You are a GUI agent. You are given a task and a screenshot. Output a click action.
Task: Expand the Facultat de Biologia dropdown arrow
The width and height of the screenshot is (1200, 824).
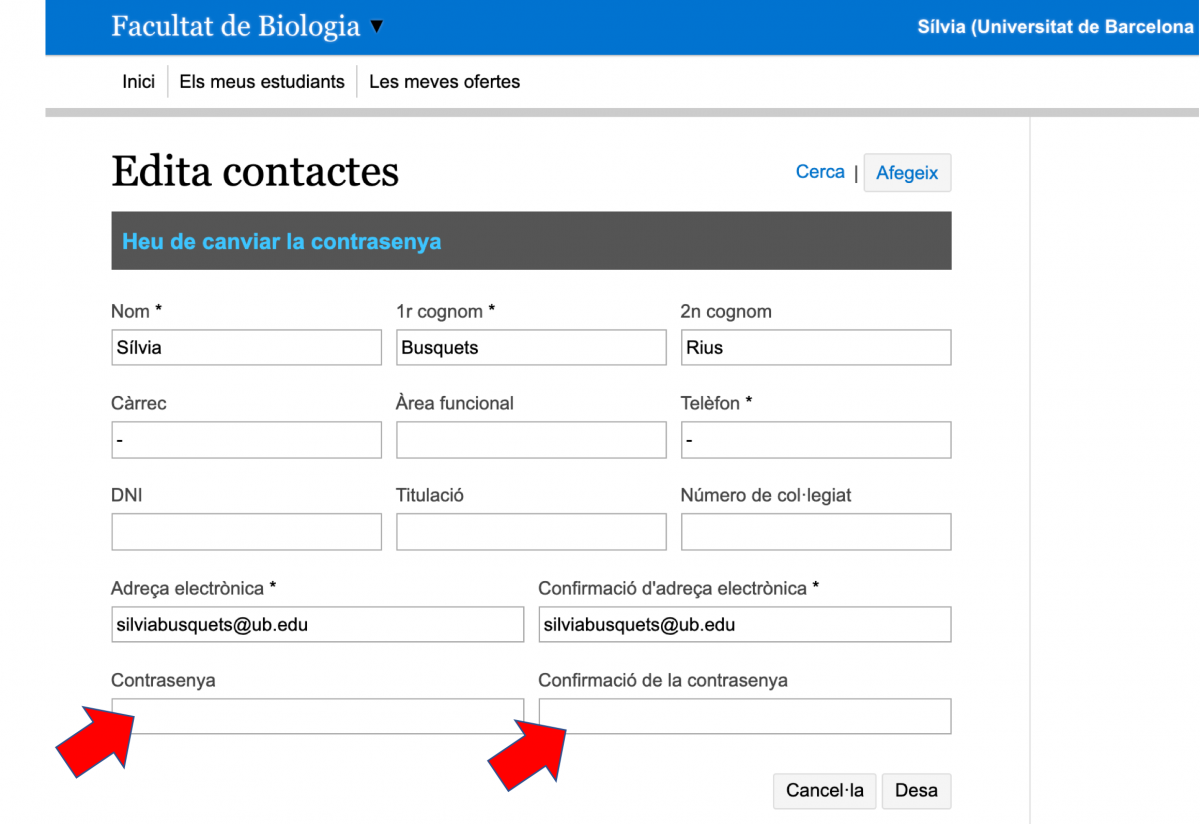[x=377, y=27]
